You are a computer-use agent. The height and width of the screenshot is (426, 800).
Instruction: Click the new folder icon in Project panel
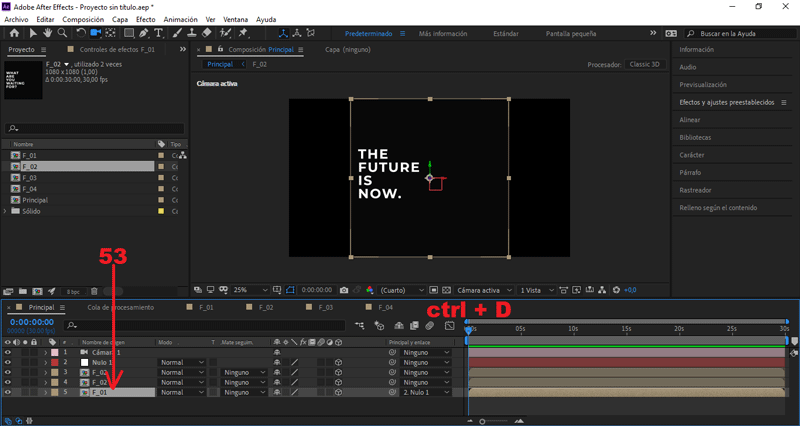[22, 291]
